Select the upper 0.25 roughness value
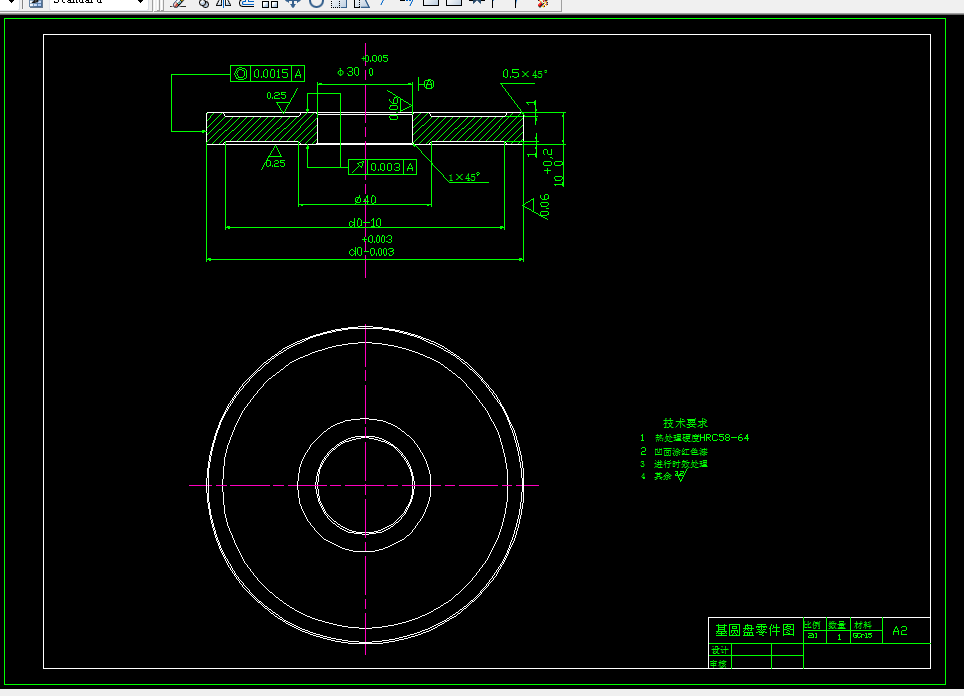The width and height of the screenshot is (964, 696). click(x=276, y=95)
